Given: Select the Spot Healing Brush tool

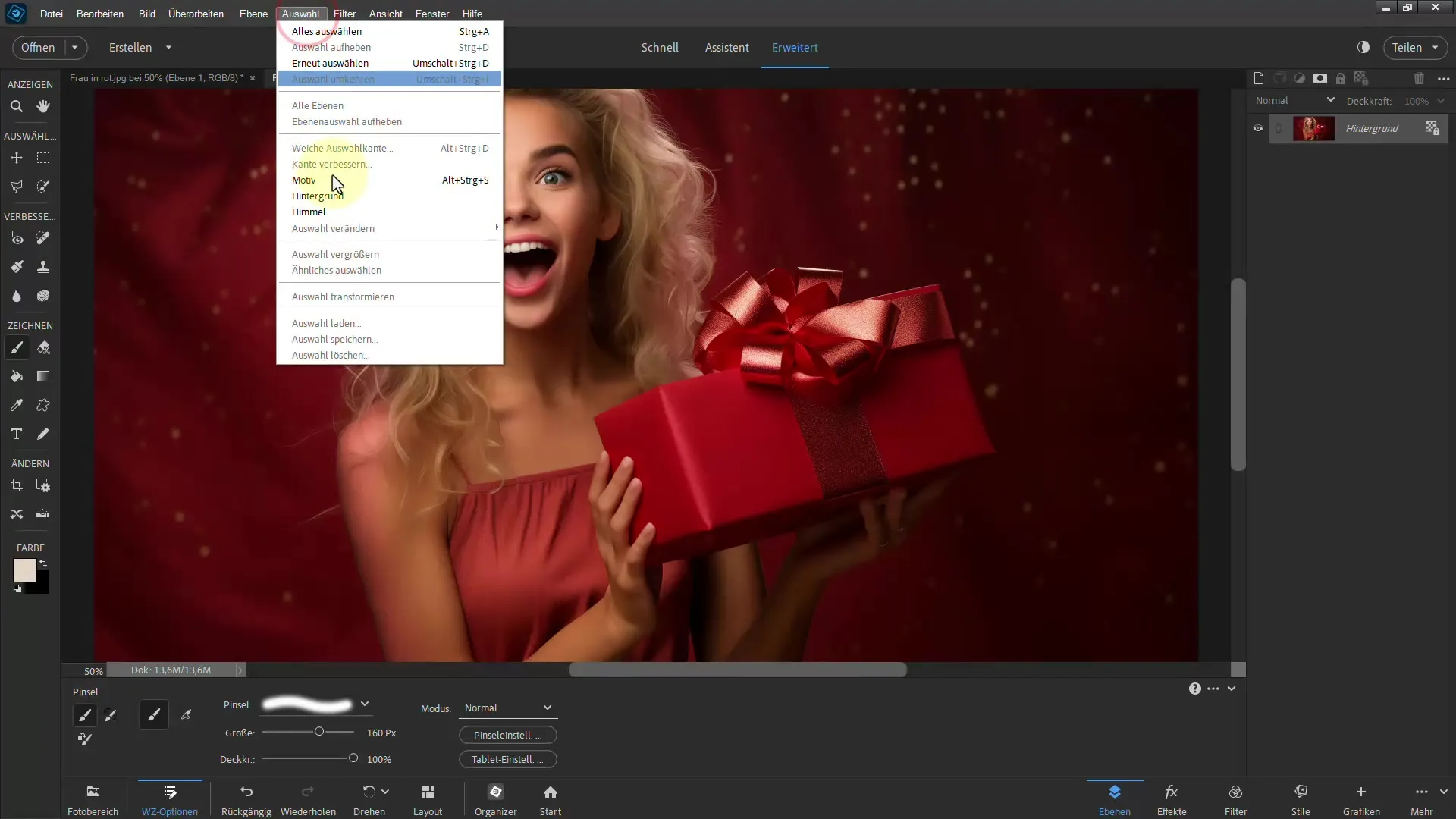Looking at the screenshot, I should (43, 239).
